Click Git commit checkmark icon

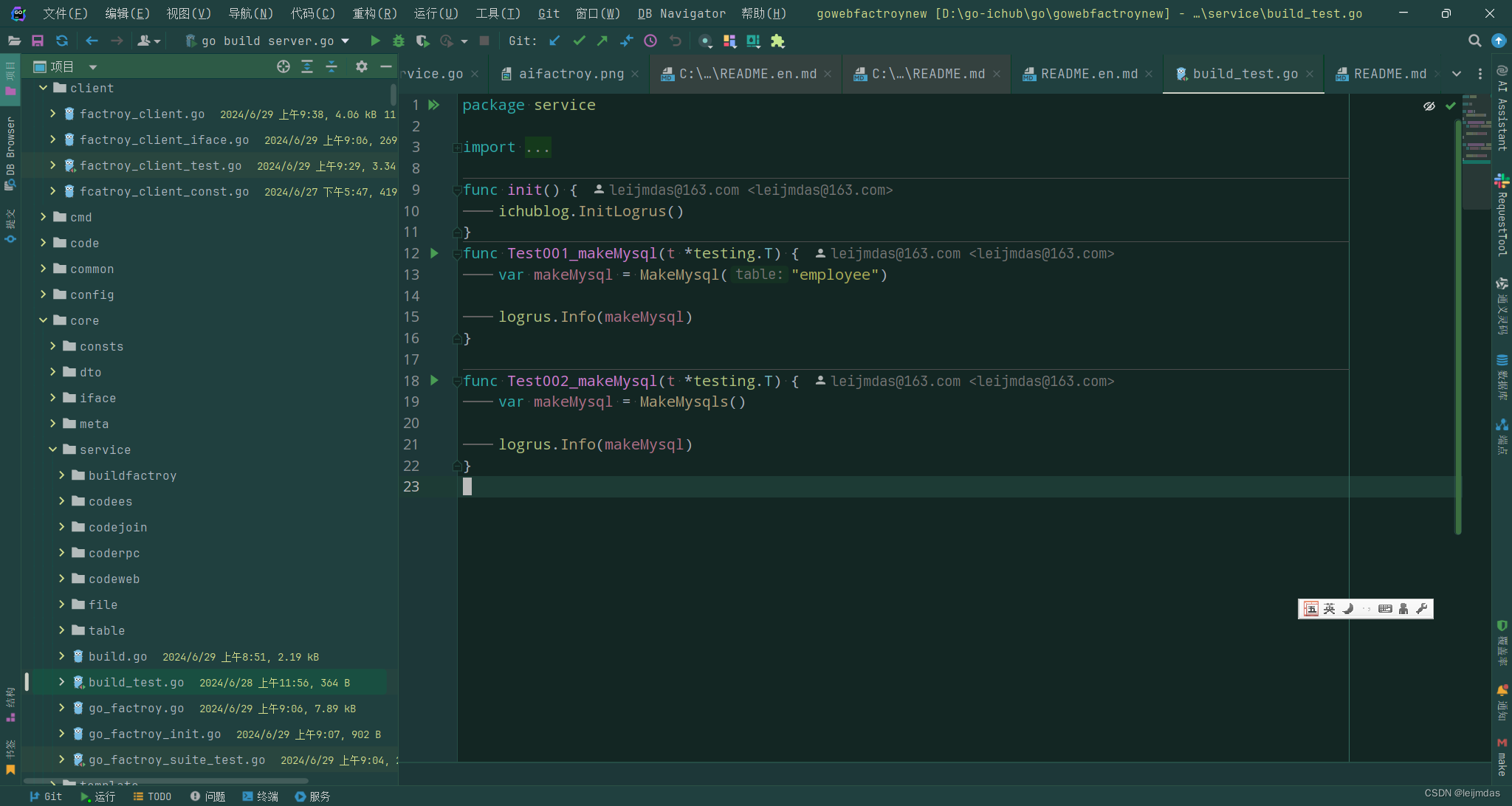[579, 41]
